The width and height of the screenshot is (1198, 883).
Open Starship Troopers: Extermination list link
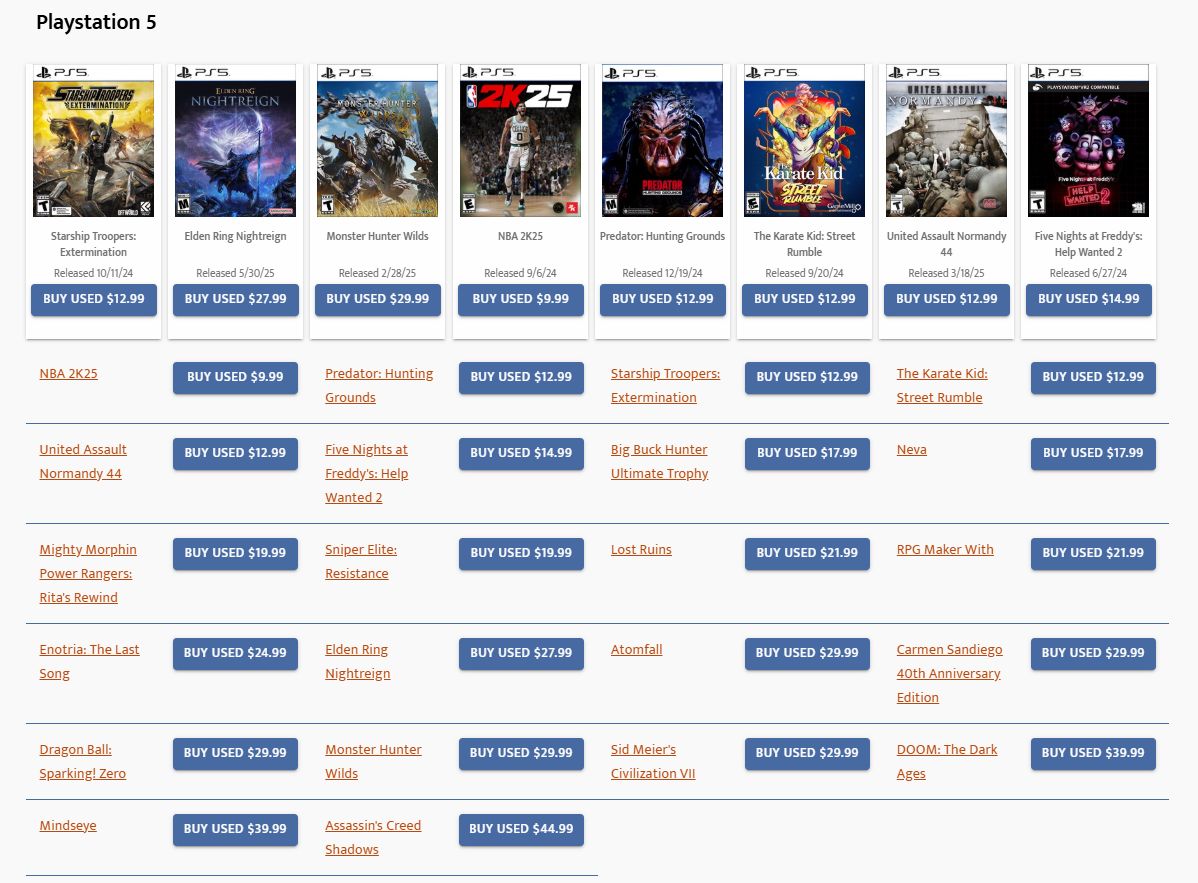(x=665, y=386)
